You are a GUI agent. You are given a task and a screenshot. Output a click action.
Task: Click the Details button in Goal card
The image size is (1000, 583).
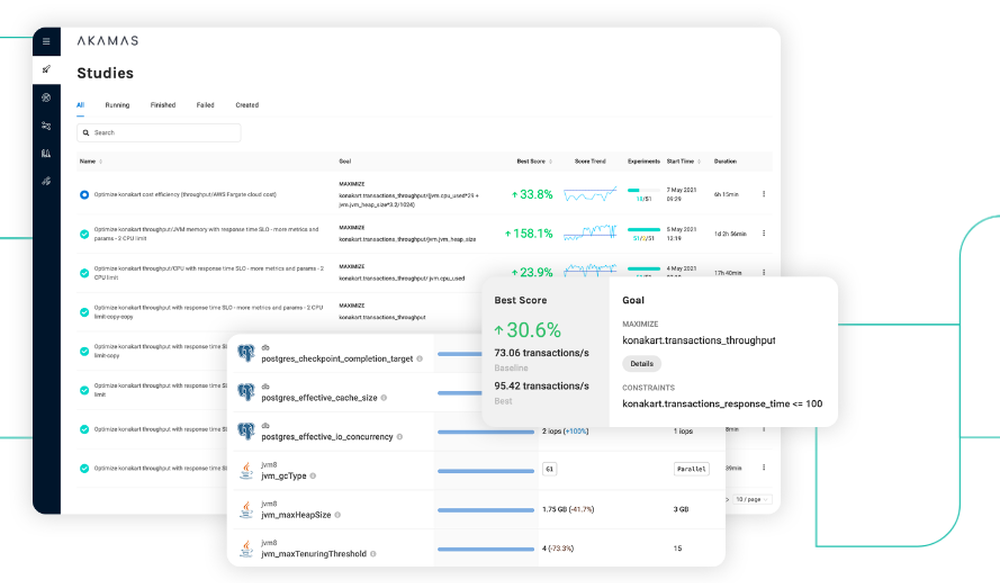[642, 364]
